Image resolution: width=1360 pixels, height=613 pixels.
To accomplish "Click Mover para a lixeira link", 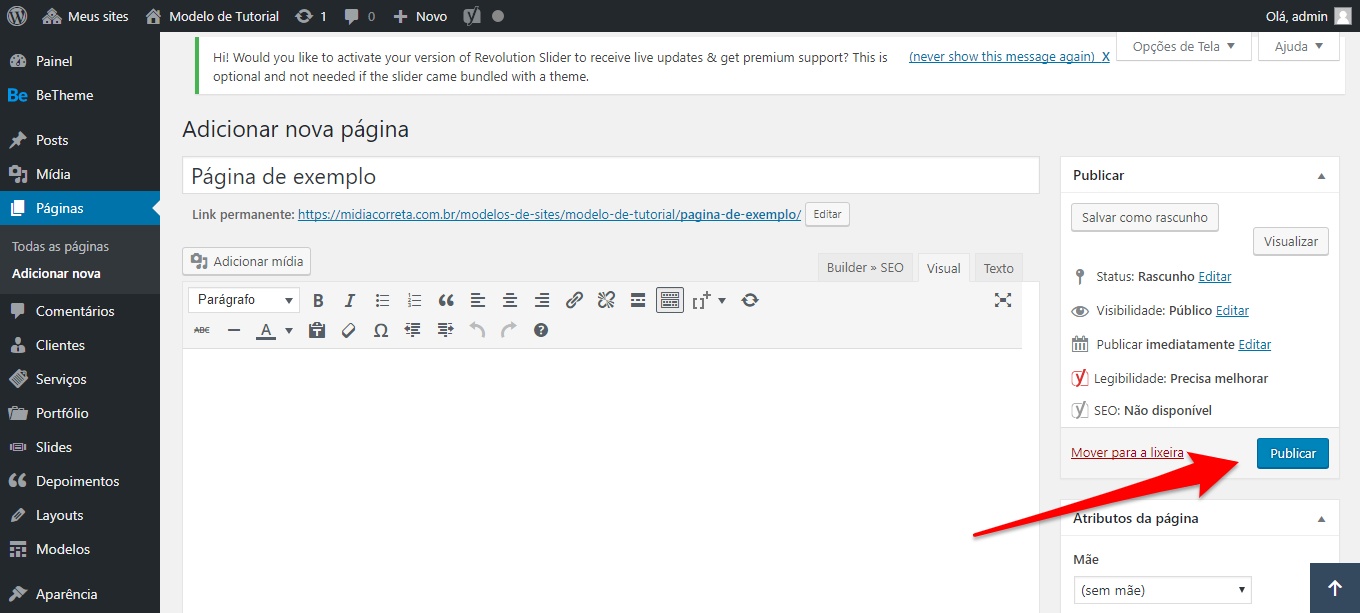I will [x=1127, y=453].
